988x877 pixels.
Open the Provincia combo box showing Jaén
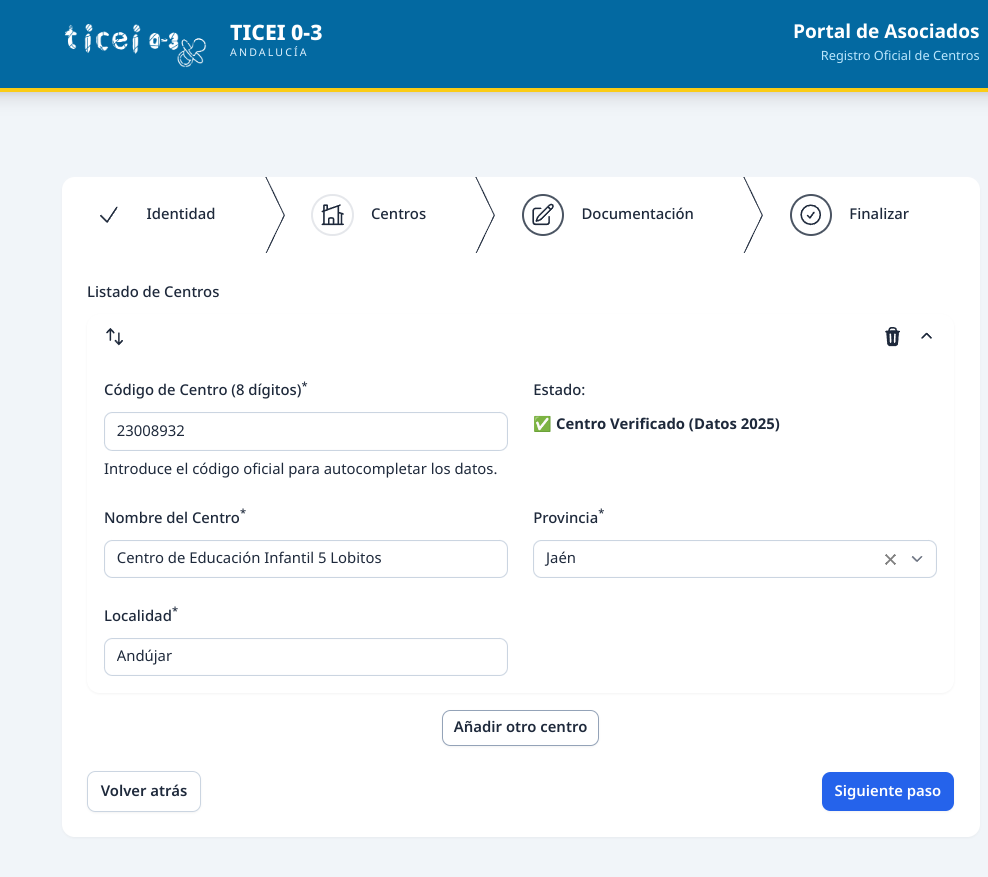pyautogui.click(x=700, y=560)
